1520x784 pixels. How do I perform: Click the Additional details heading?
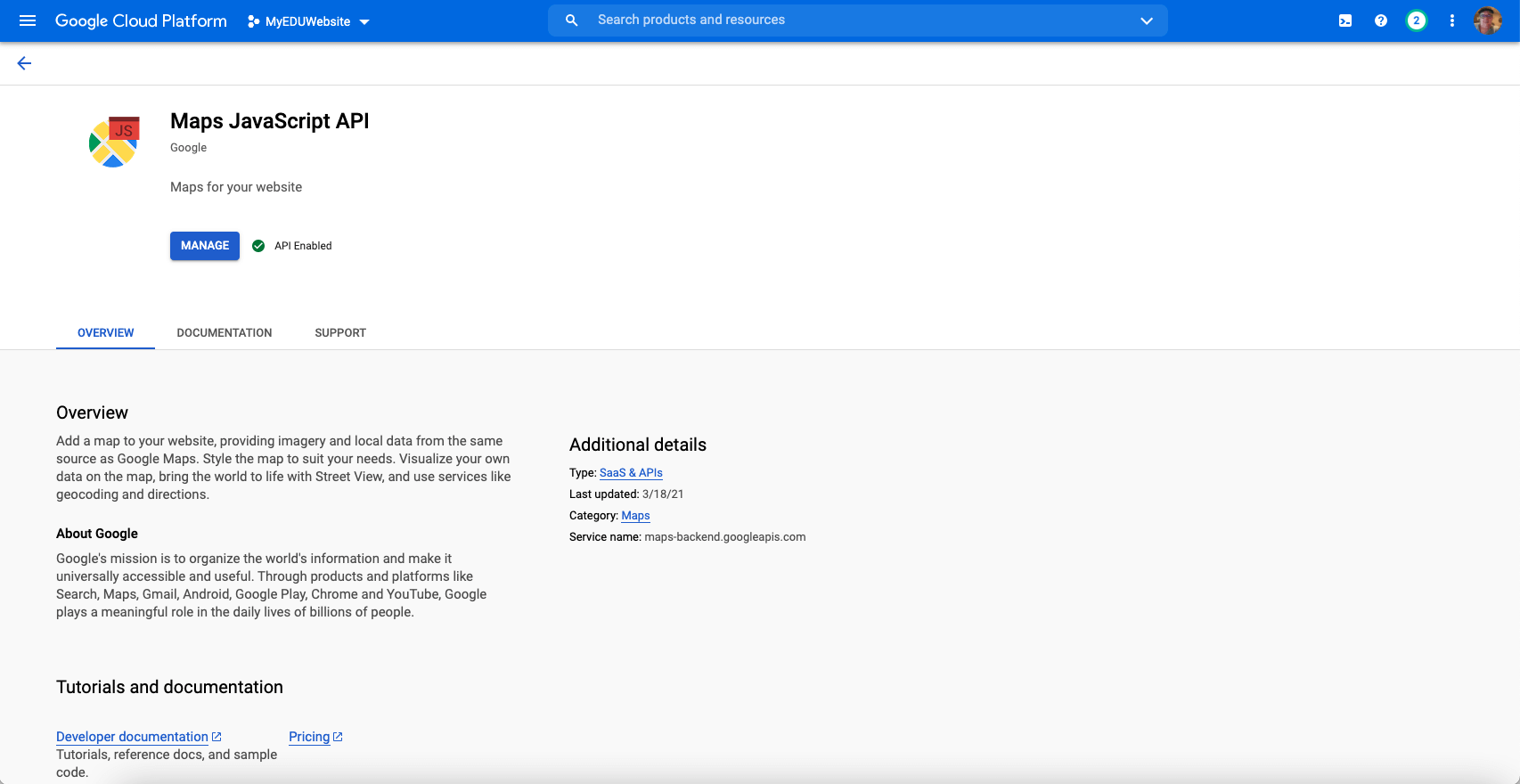pos(638,445)
